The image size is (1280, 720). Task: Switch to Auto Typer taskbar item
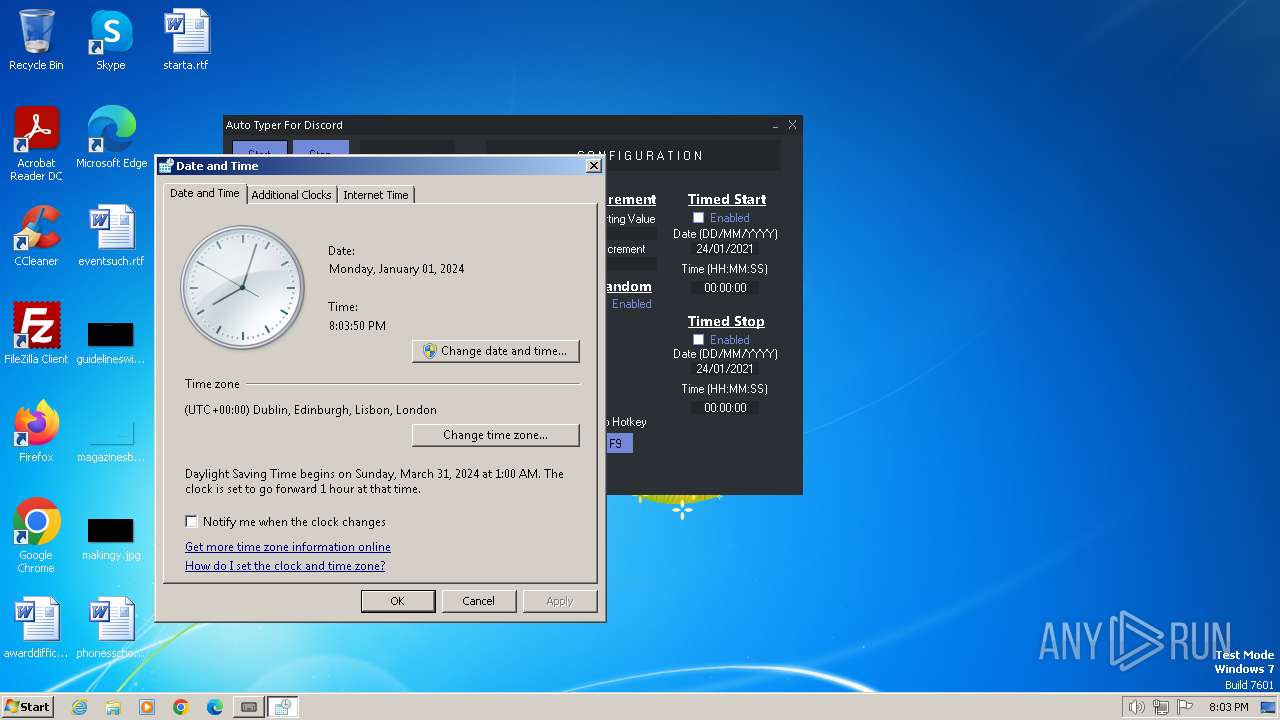(249, 707)
